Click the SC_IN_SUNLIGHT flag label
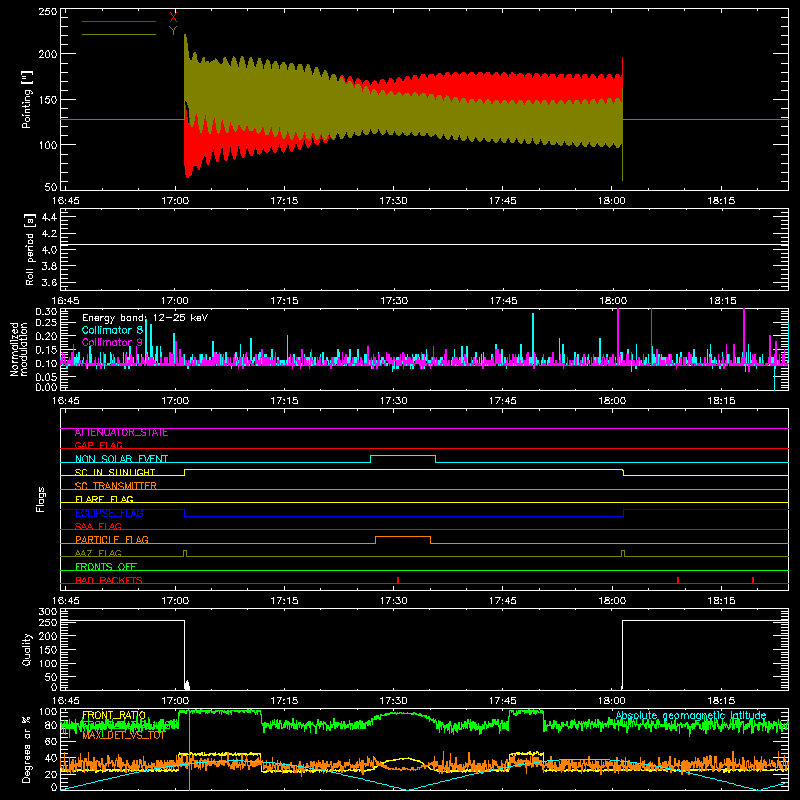This screenshot has height=800, width=800. point(115,472)
